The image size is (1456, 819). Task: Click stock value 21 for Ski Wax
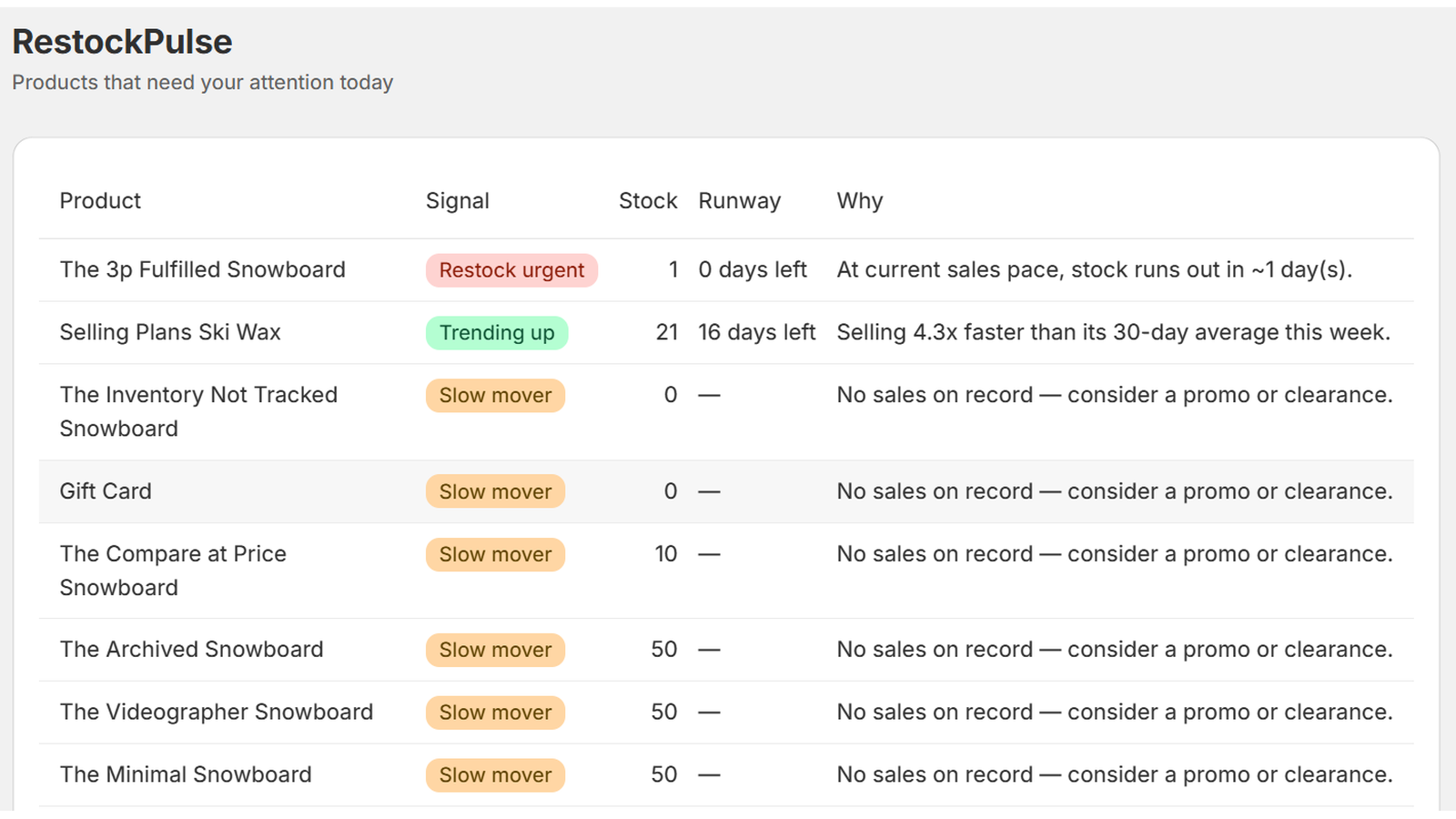click(667, 333)
